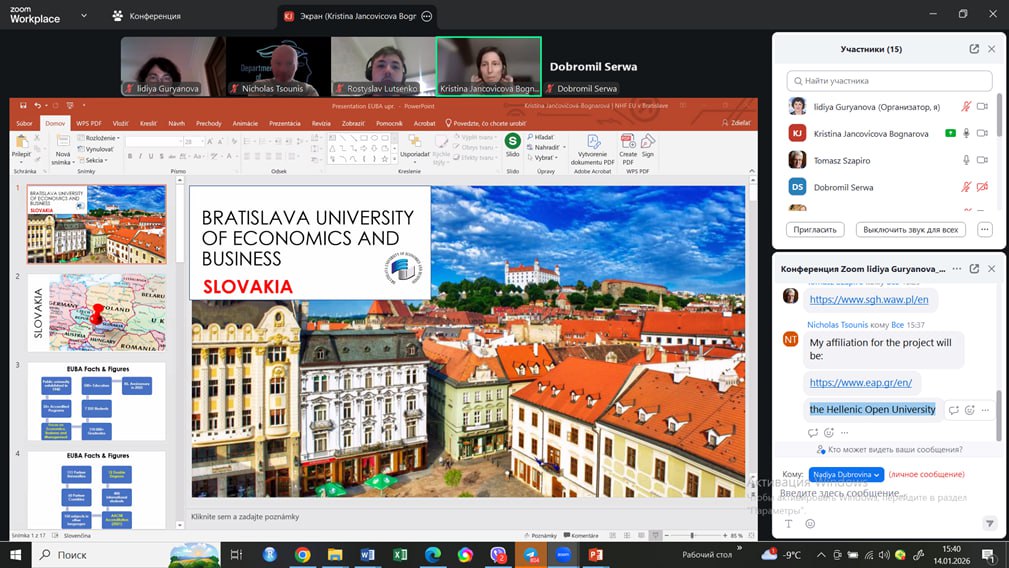The image size is (1009, 568).
Task: Open the emoji picker in chat input
Action: click(x=810, y=523)
